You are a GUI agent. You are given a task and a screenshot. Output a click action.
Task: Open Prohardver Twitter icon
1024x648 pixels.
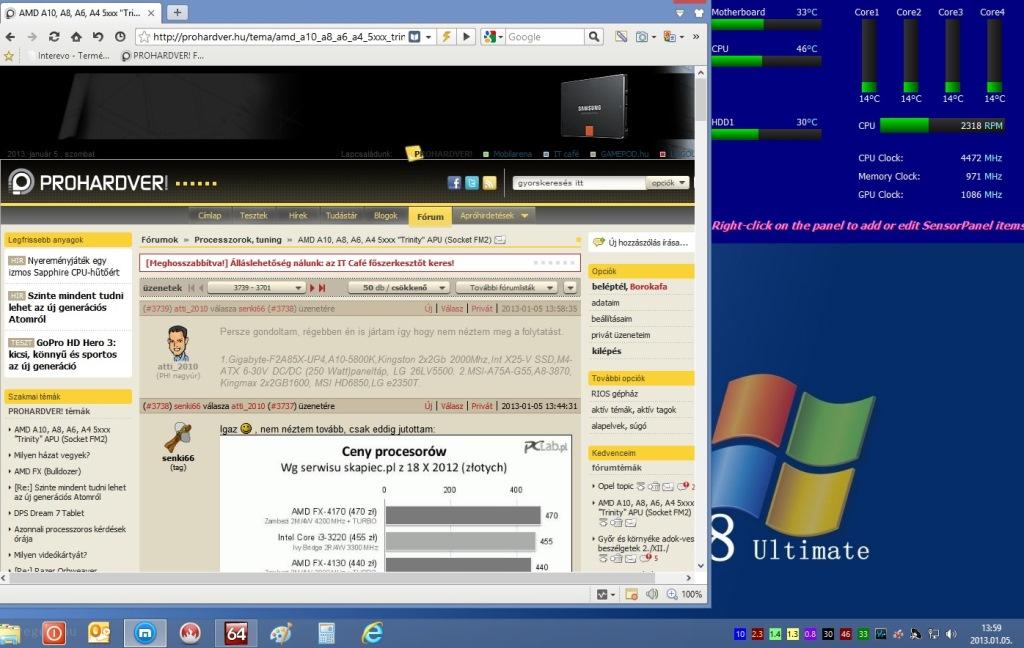pos(472,183)
